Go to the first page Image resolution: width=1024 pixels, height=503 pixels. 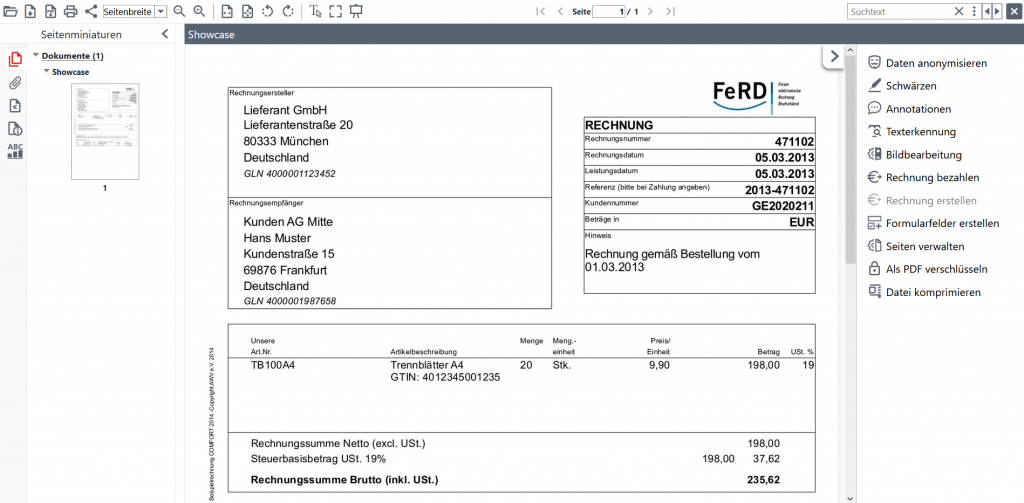tap(540, 11)
